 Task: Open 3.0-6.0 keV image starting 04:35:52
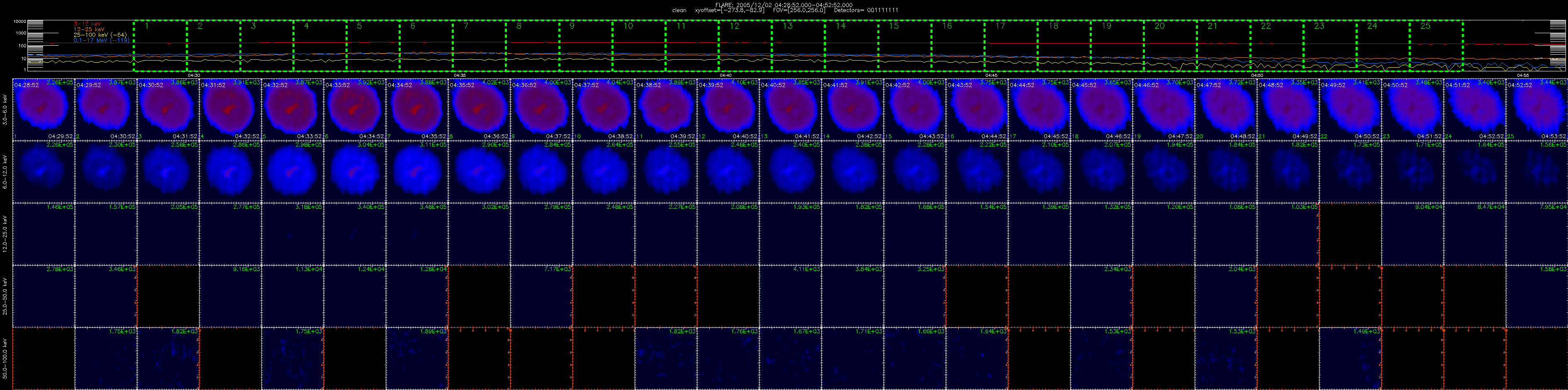point(479,110)
